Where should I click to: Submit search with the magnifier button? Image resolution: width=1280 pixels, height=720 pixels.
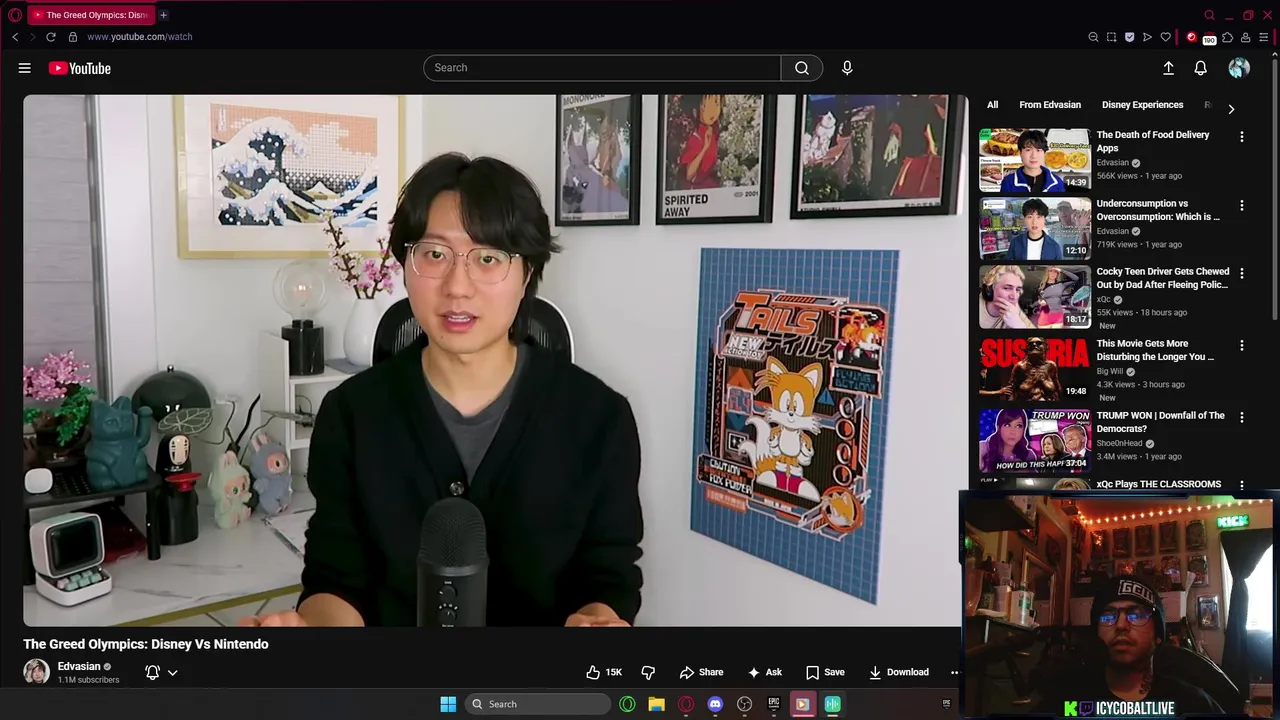click(802, 68)
